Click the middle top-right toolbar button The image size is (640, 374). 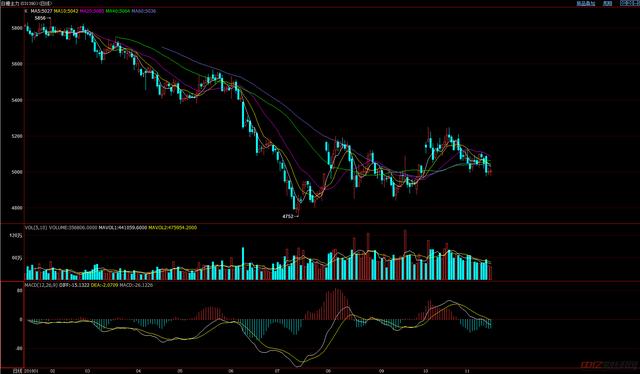tap(608, 3)
